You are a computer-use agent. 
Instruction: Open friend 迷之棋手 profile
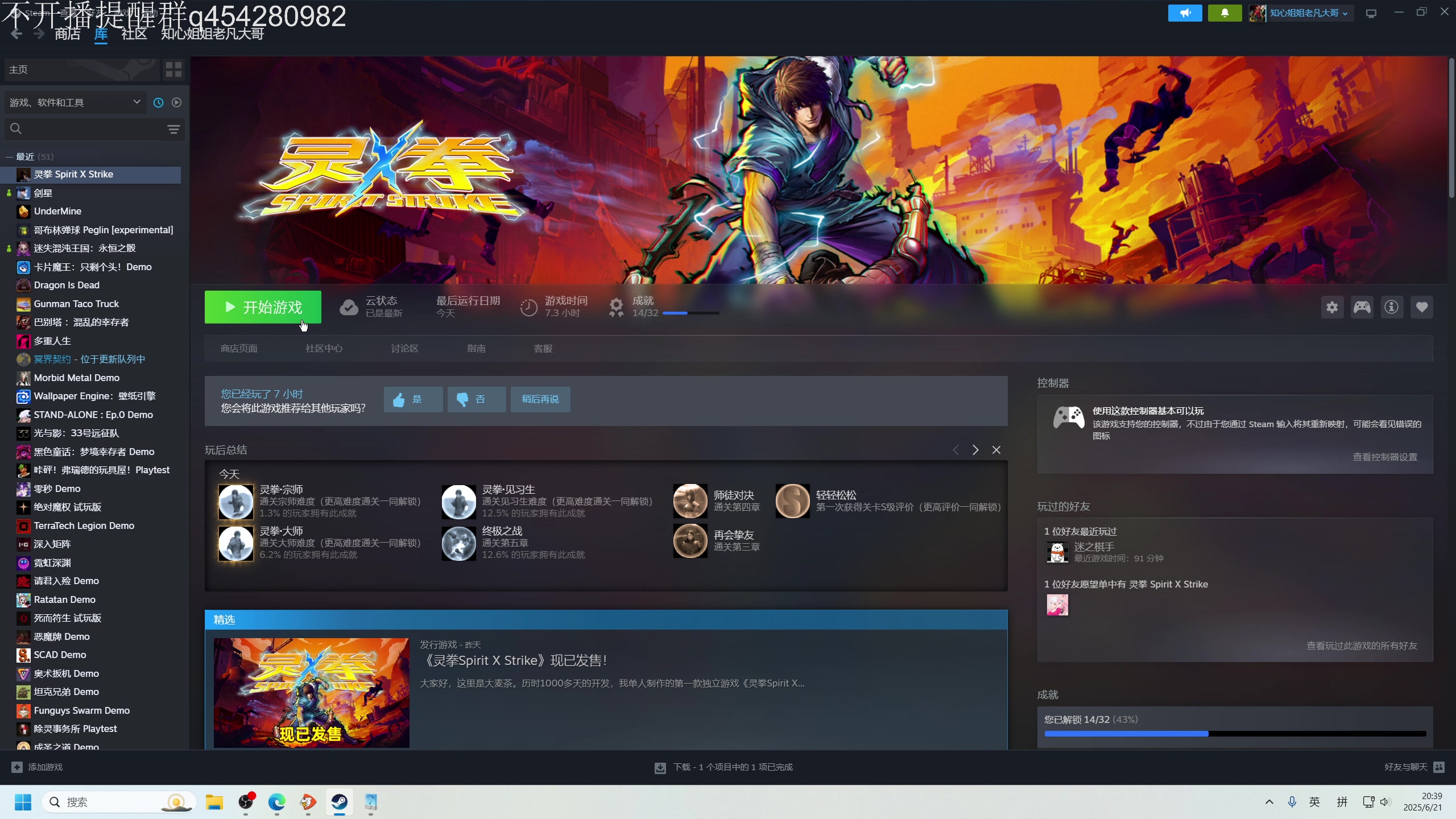[x=1094, y=547]
